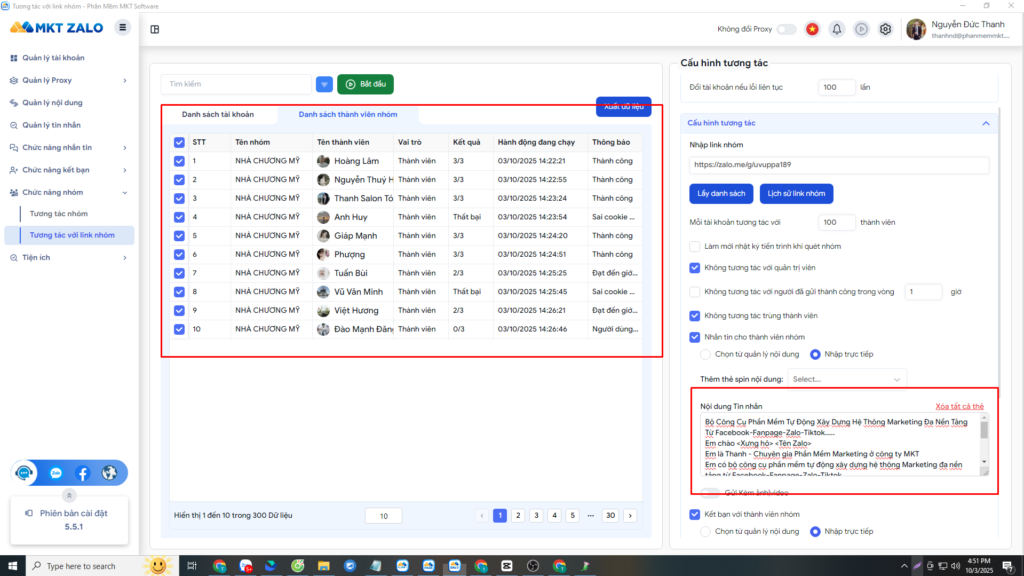Open the notifications bell icon
Image resolution: width=1024 pixels, height=576 pixels.
(837, 29)
